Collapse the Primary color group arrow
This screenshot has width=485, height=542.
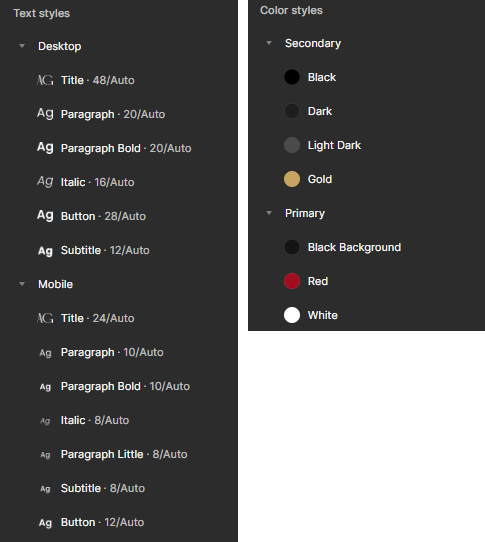pyautogui.click(x=269, y=213)
